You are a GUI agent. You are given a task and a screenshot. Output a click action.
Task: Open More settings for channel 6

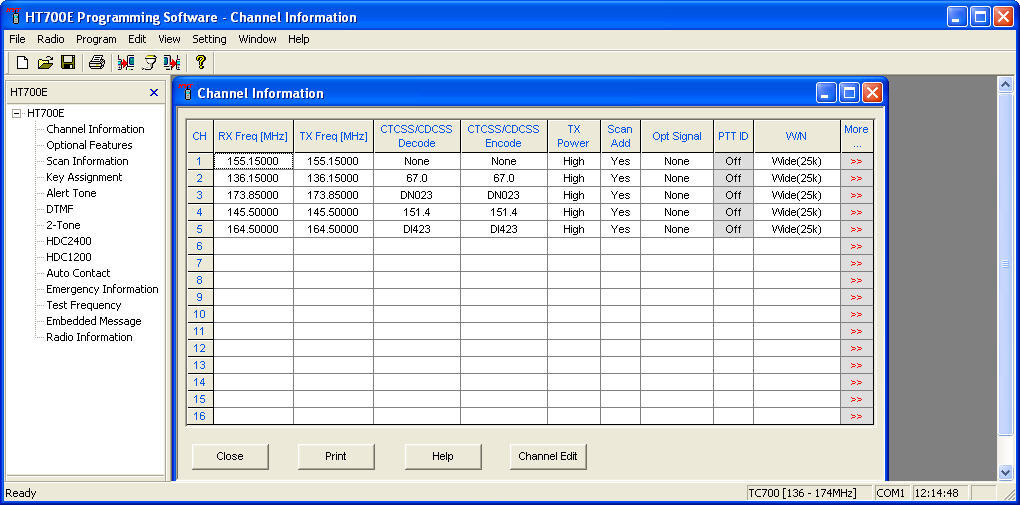click(856, 246)
